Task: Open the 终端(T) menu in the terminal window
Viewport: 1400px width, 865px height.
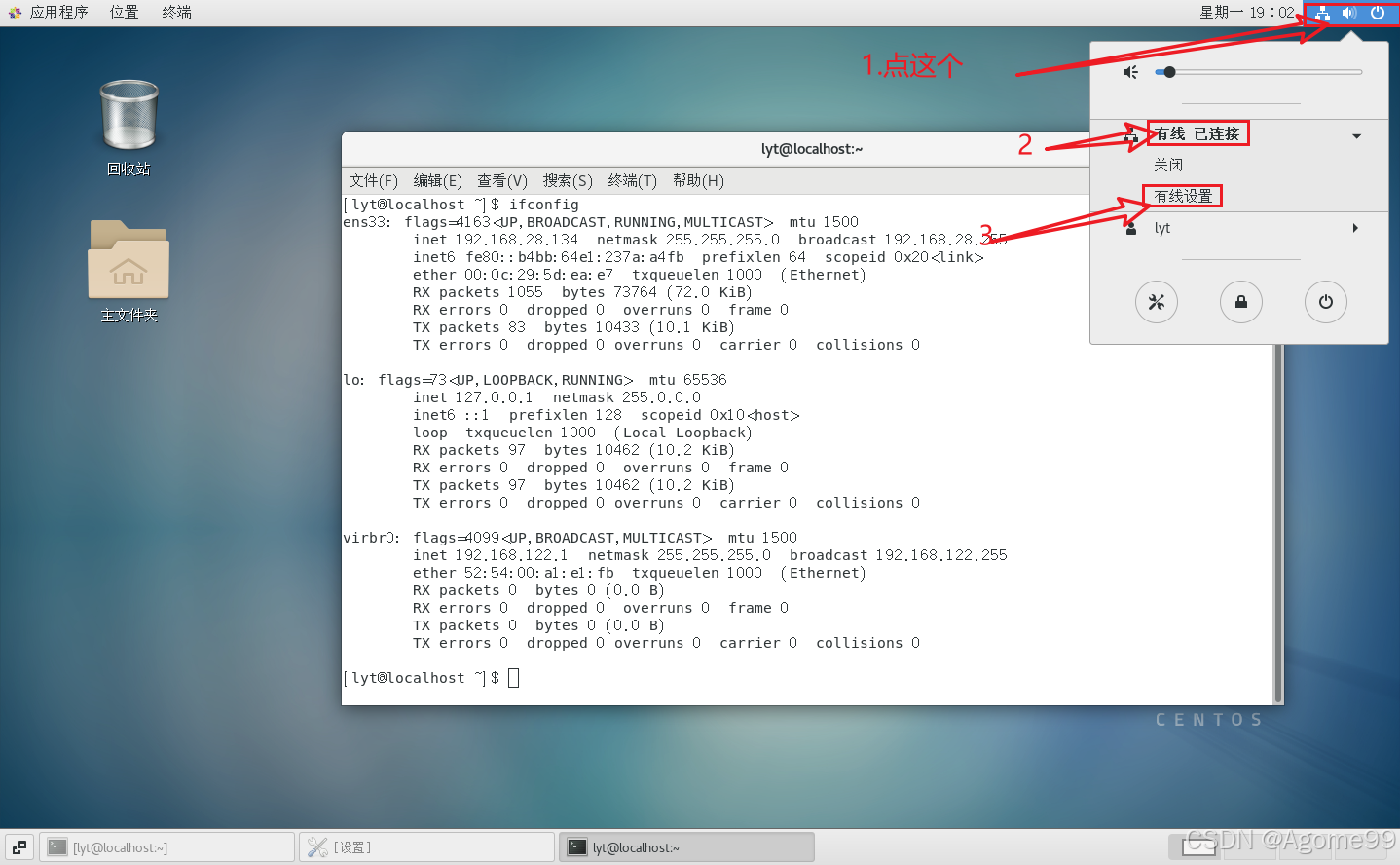Action: tap(633, 180)
